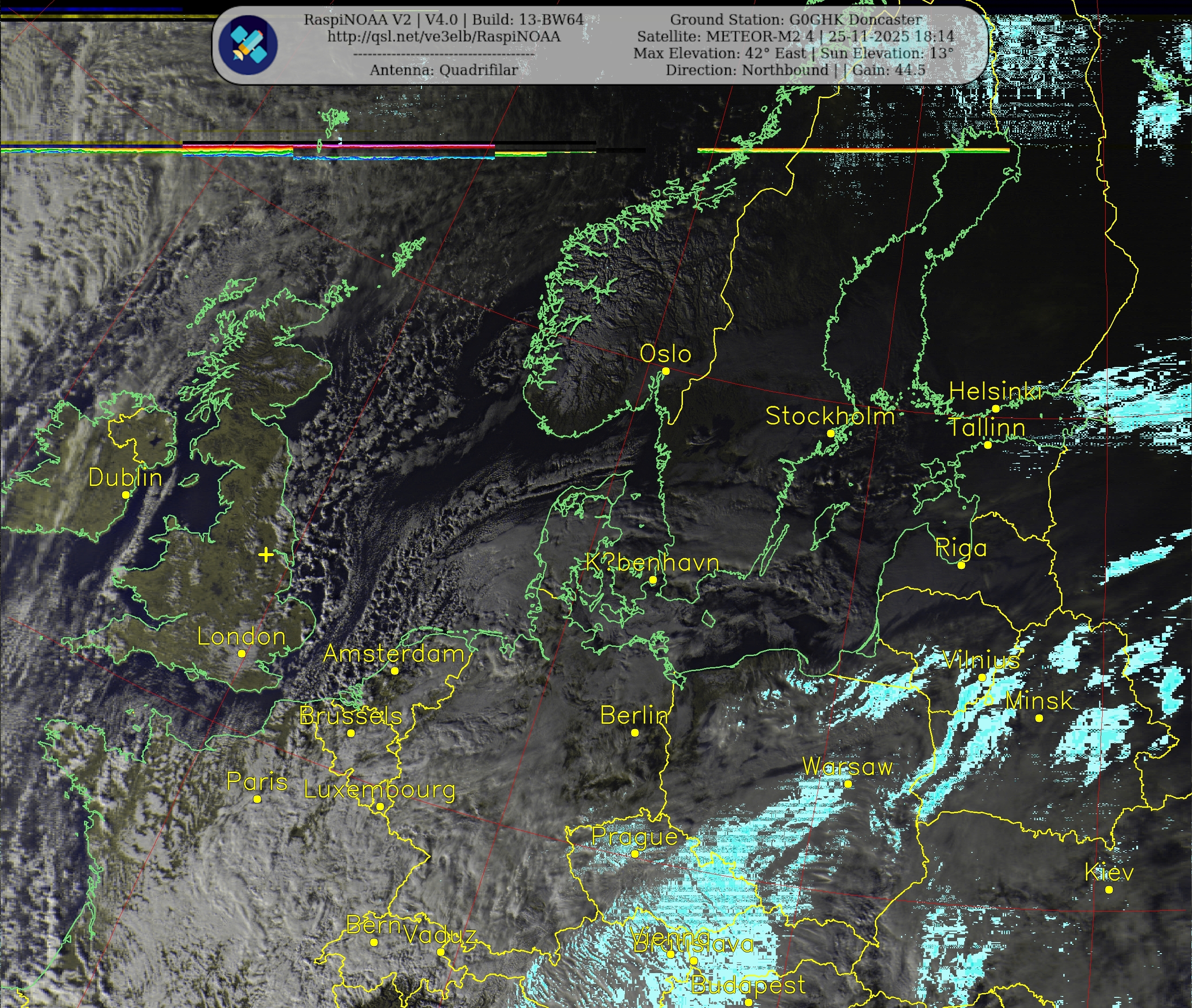
Task: Click the Prague city label
Action: tap(634, 836)
